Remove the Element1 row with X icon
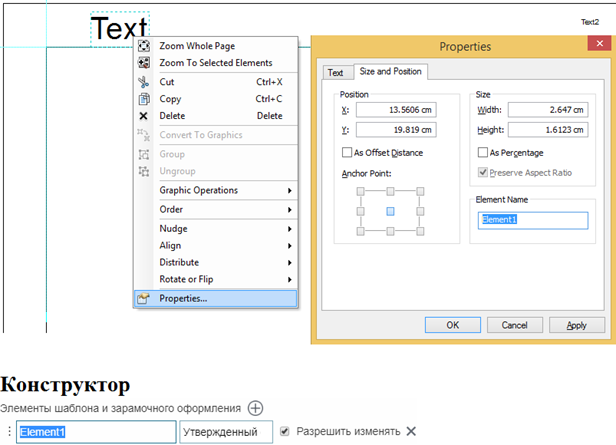The height and width of the screenshot is (445, 616). click(x=411, y=431)
